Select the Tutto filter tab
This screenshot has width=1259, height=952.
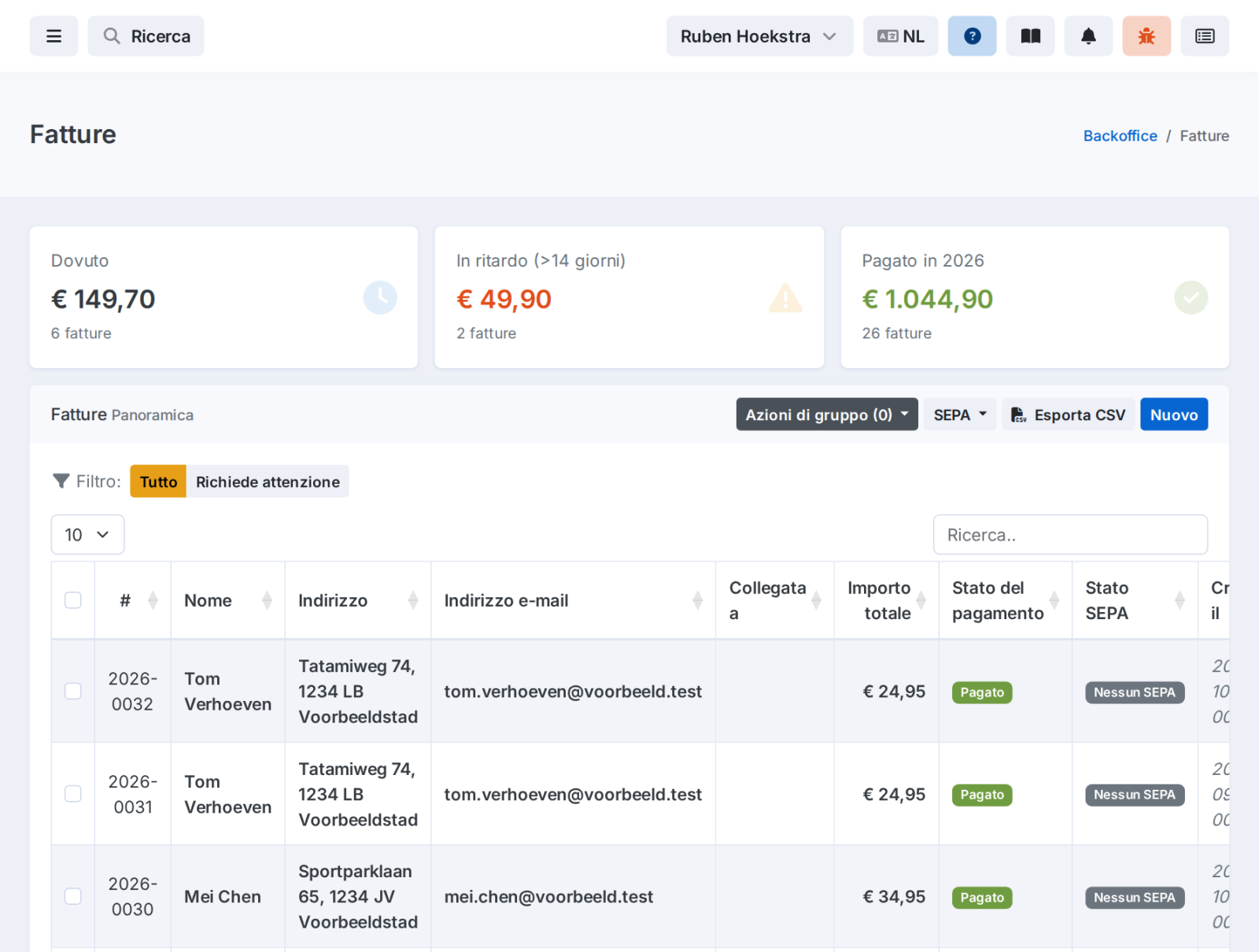click(x=158, y=482)
